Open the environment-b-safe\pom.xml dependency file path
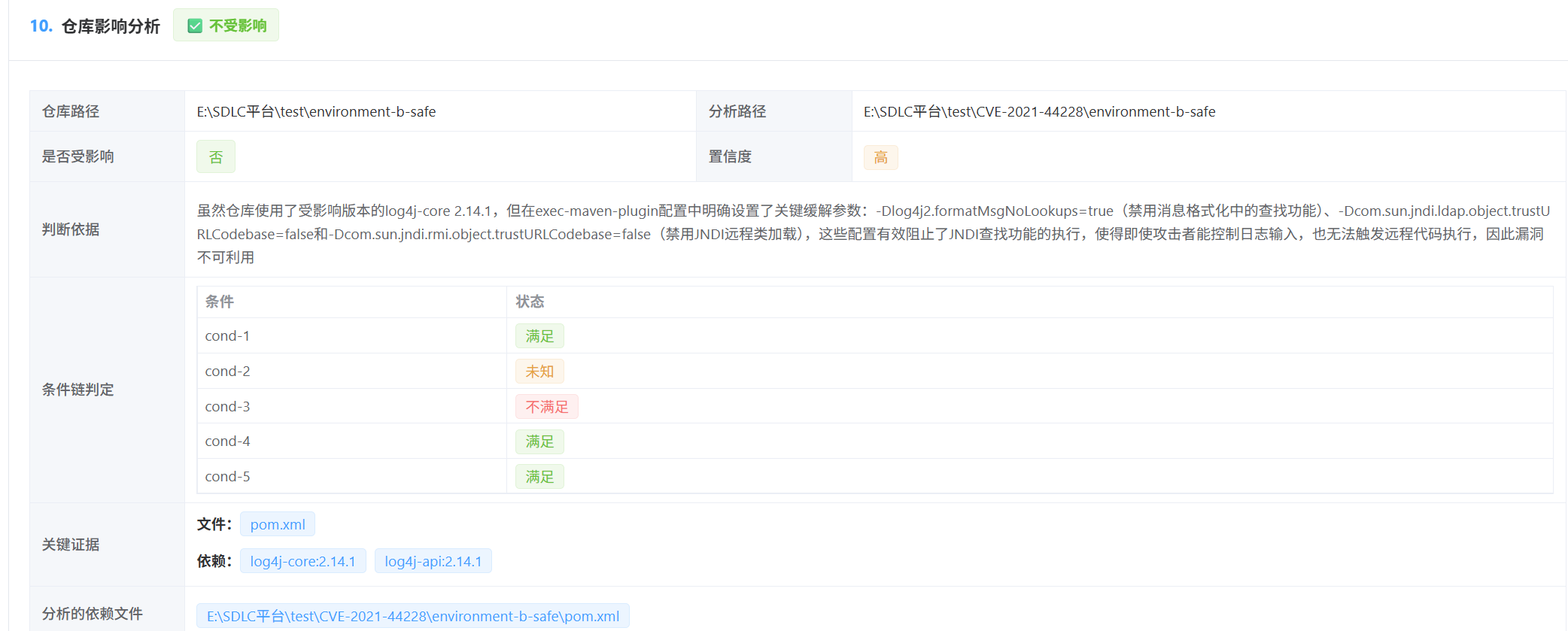This screenshot has width=1568, height=631. click(x=413, y=616)
